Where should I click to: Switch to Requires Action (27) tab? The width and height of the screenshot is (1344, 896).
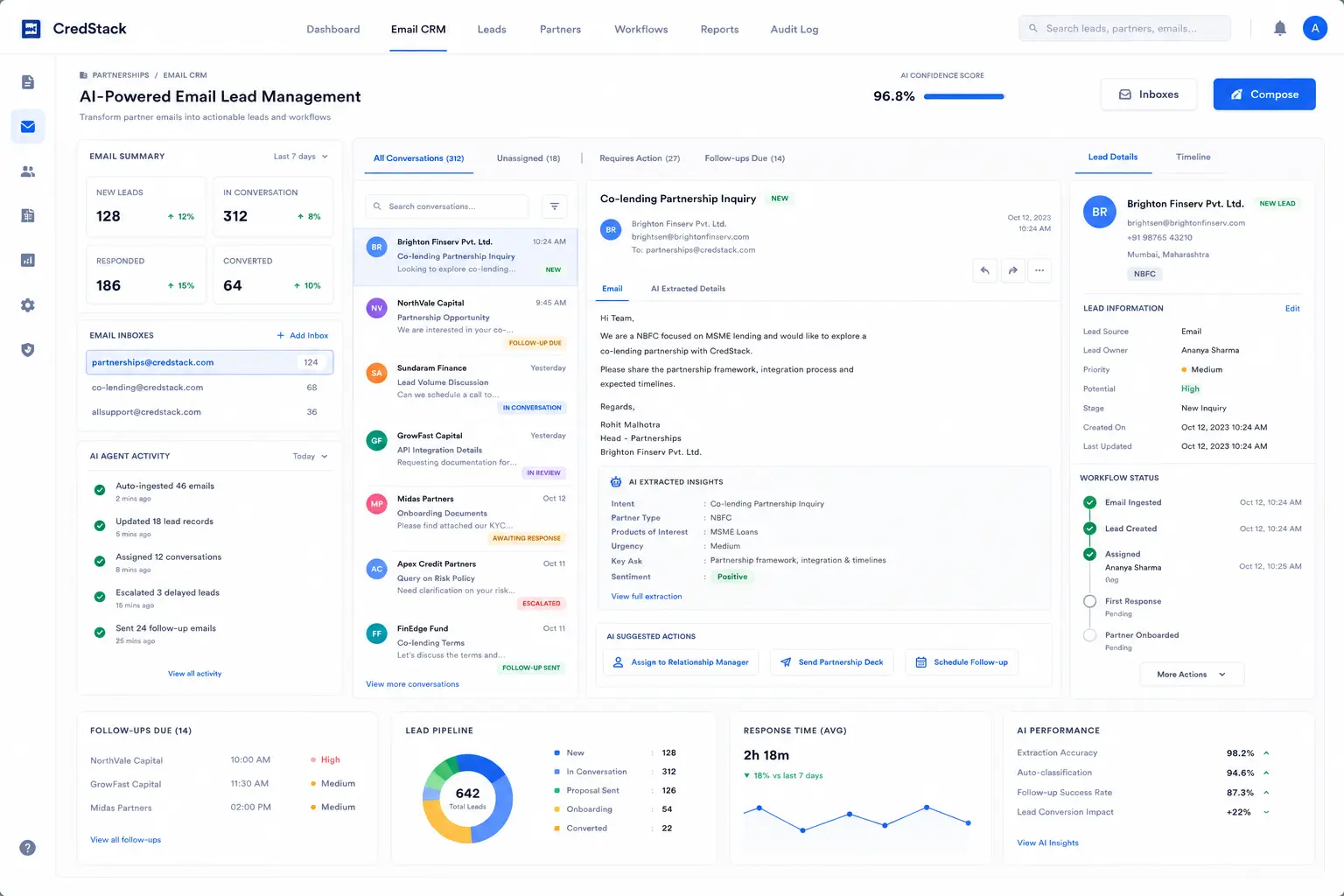[640, 158]
